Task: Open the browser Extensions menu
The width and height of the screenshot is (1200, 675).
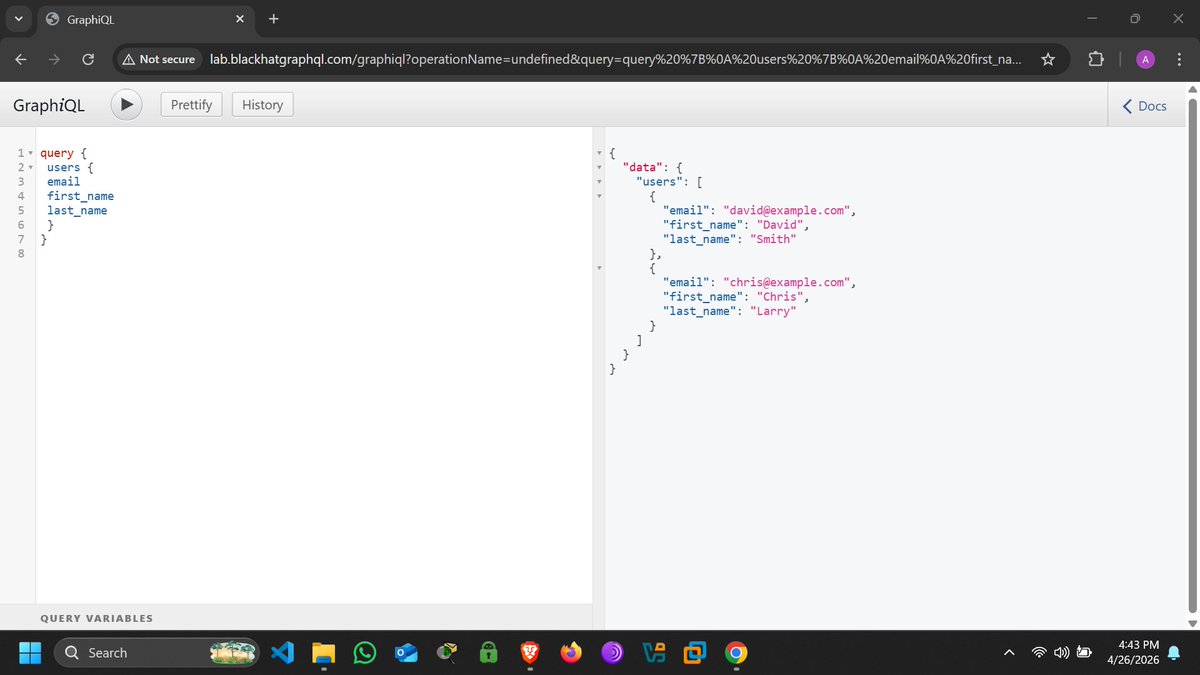Action: (x=1095, y=60)
